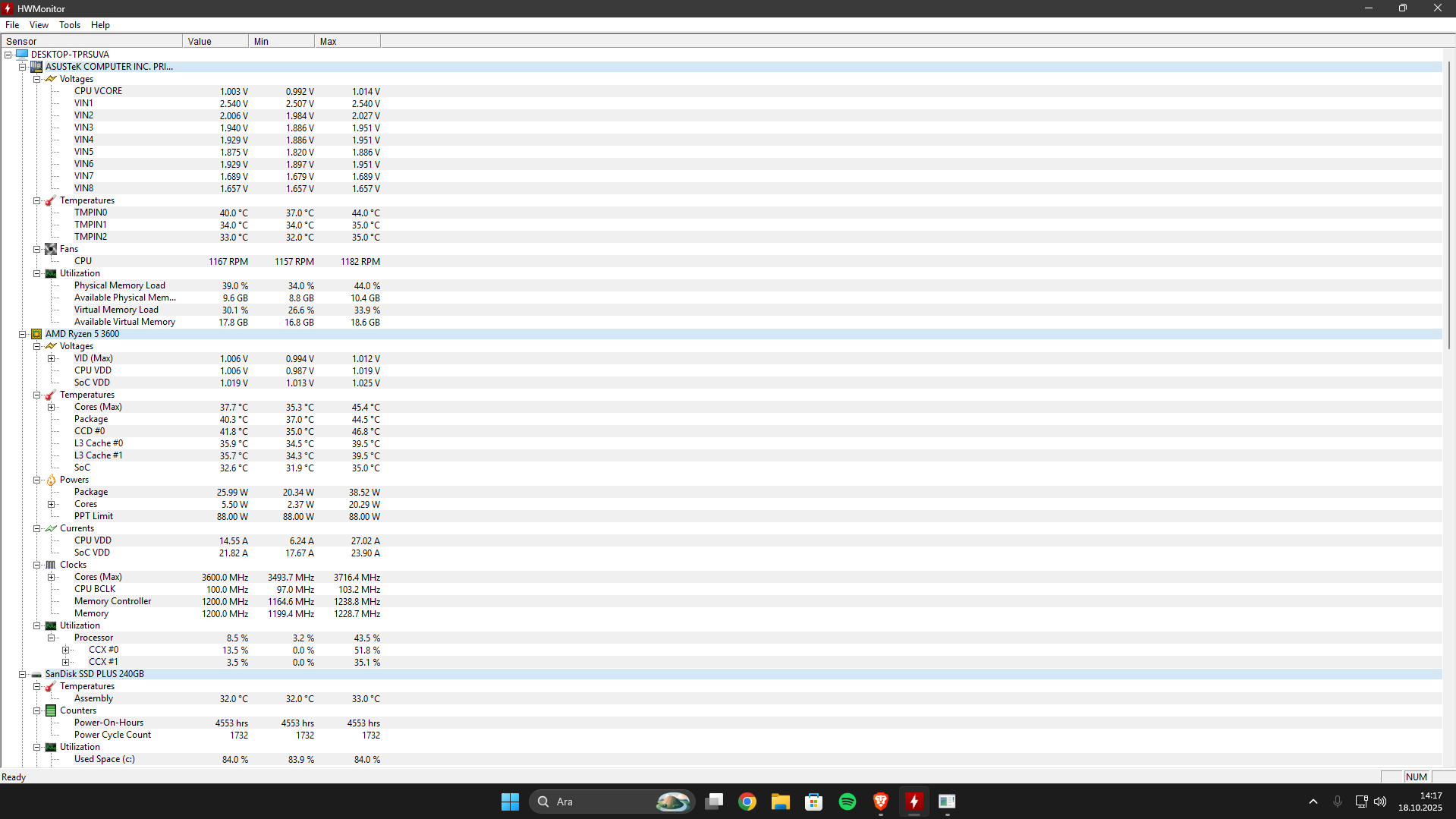Click the motherboard Utilization icon

pyautogui.click(x=51, y=273)
